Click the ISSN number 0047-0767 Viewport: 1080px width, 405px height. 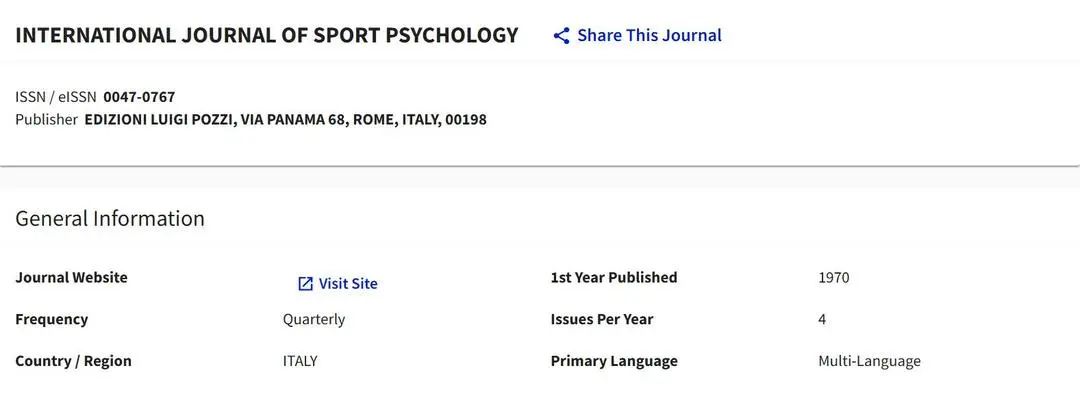(x=139, y=97)
